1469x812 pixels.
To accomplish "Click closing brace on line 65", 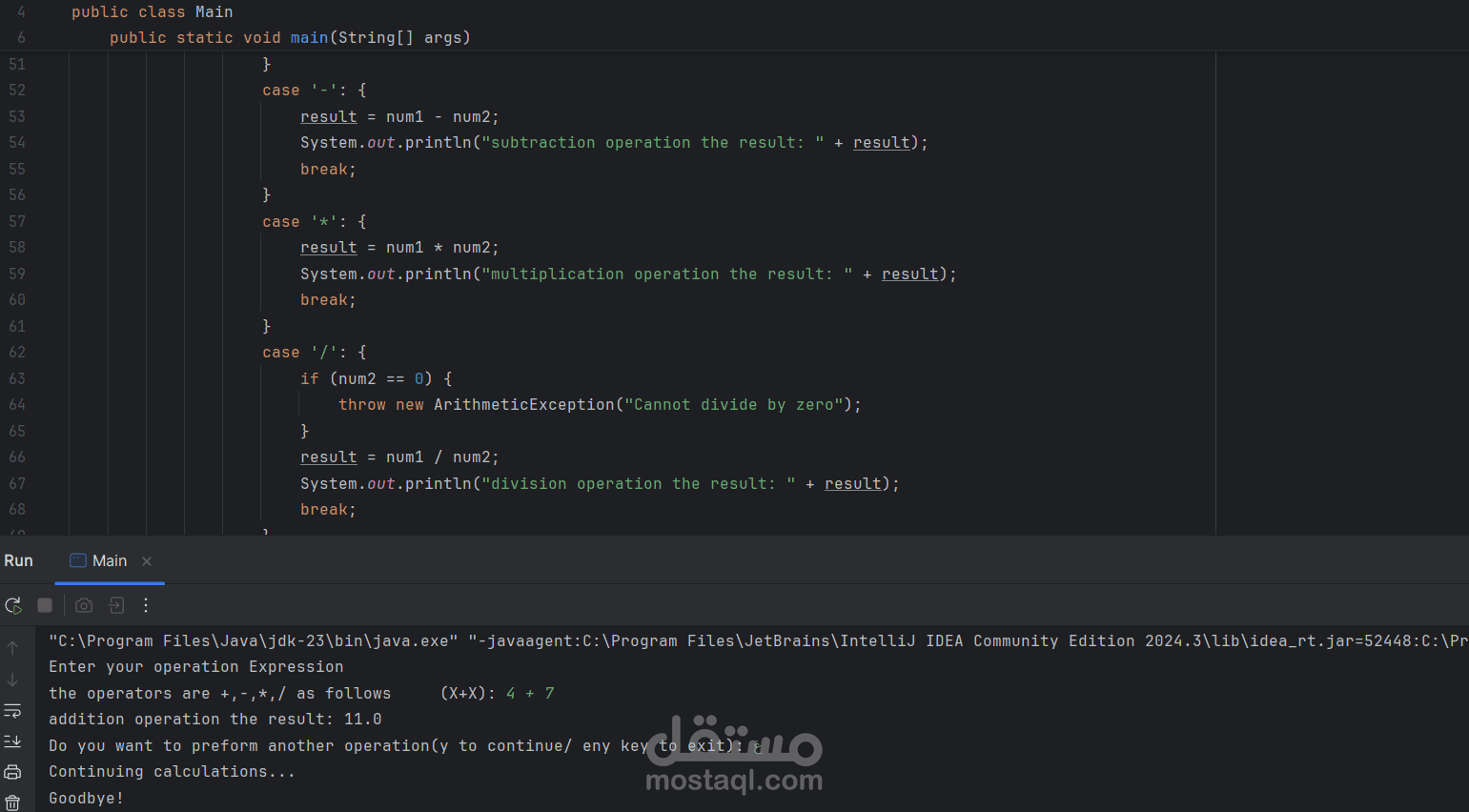I will point(305,432).
